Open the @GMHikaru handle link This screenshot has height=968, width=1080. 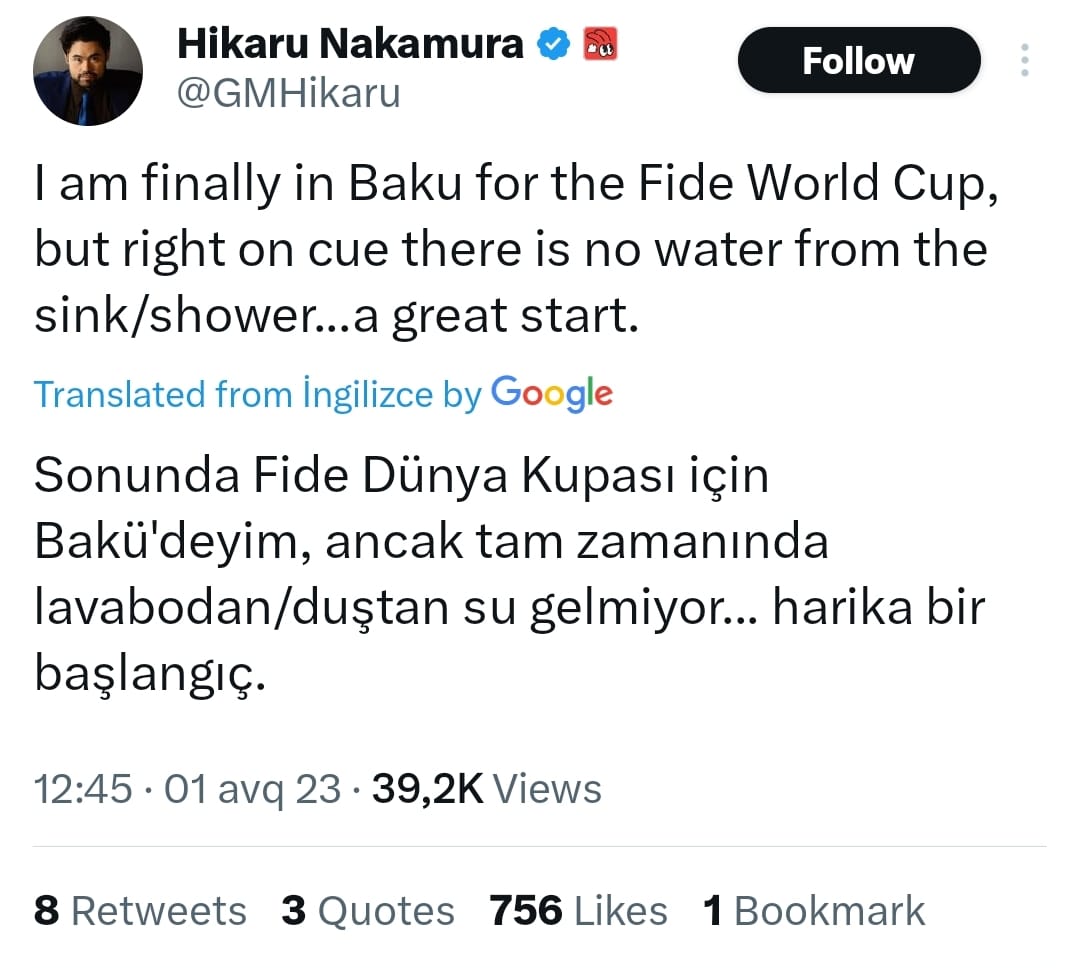coord(288,93)
